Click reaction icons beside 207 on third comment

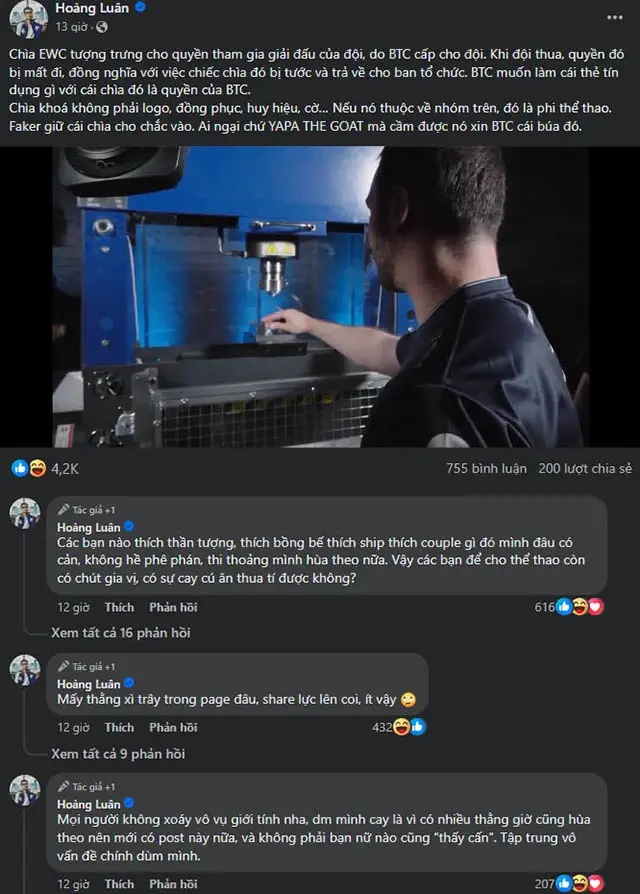580,884
